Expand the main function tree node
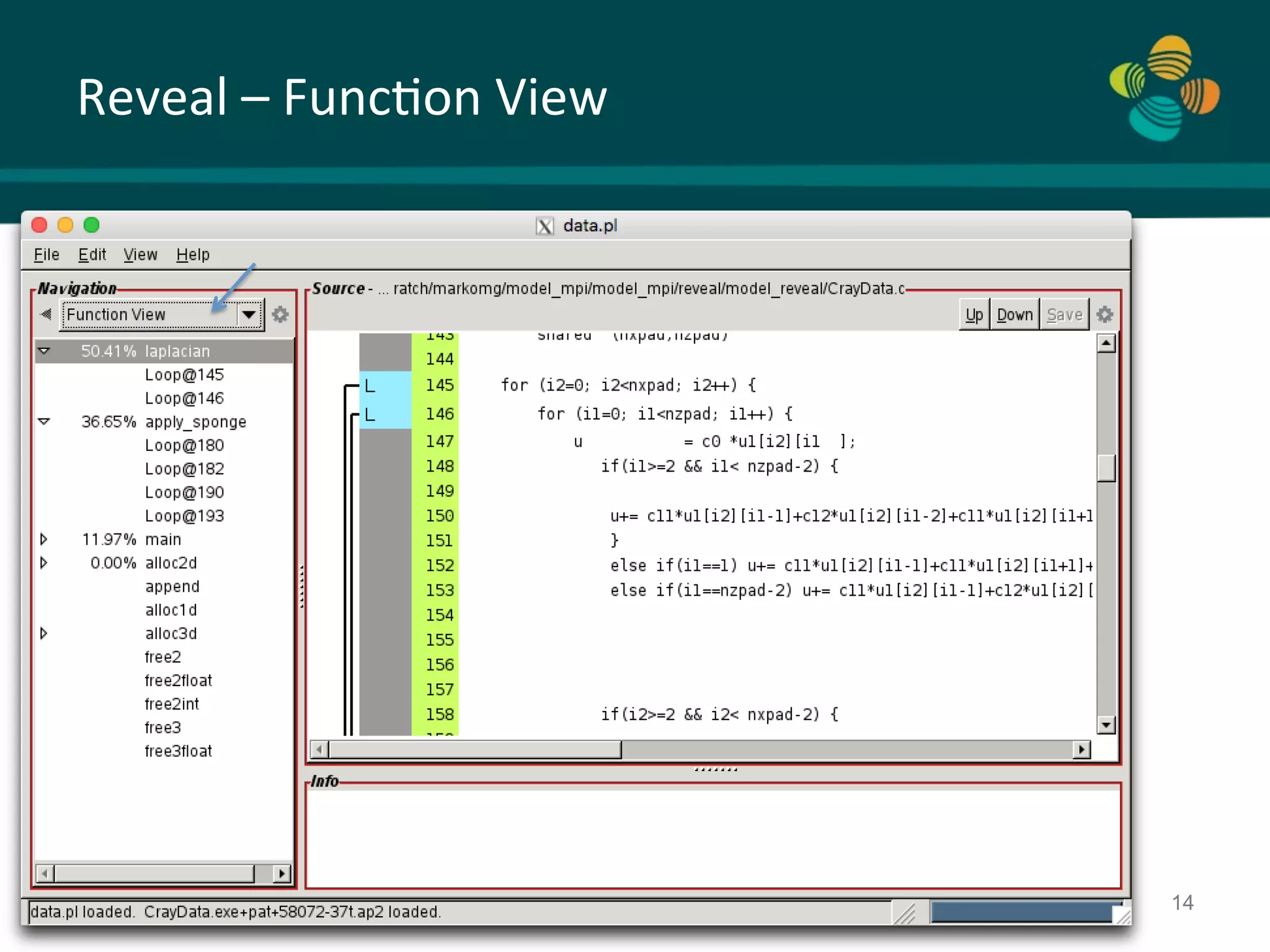This screenshot has width=1270, height=952. 44,539
